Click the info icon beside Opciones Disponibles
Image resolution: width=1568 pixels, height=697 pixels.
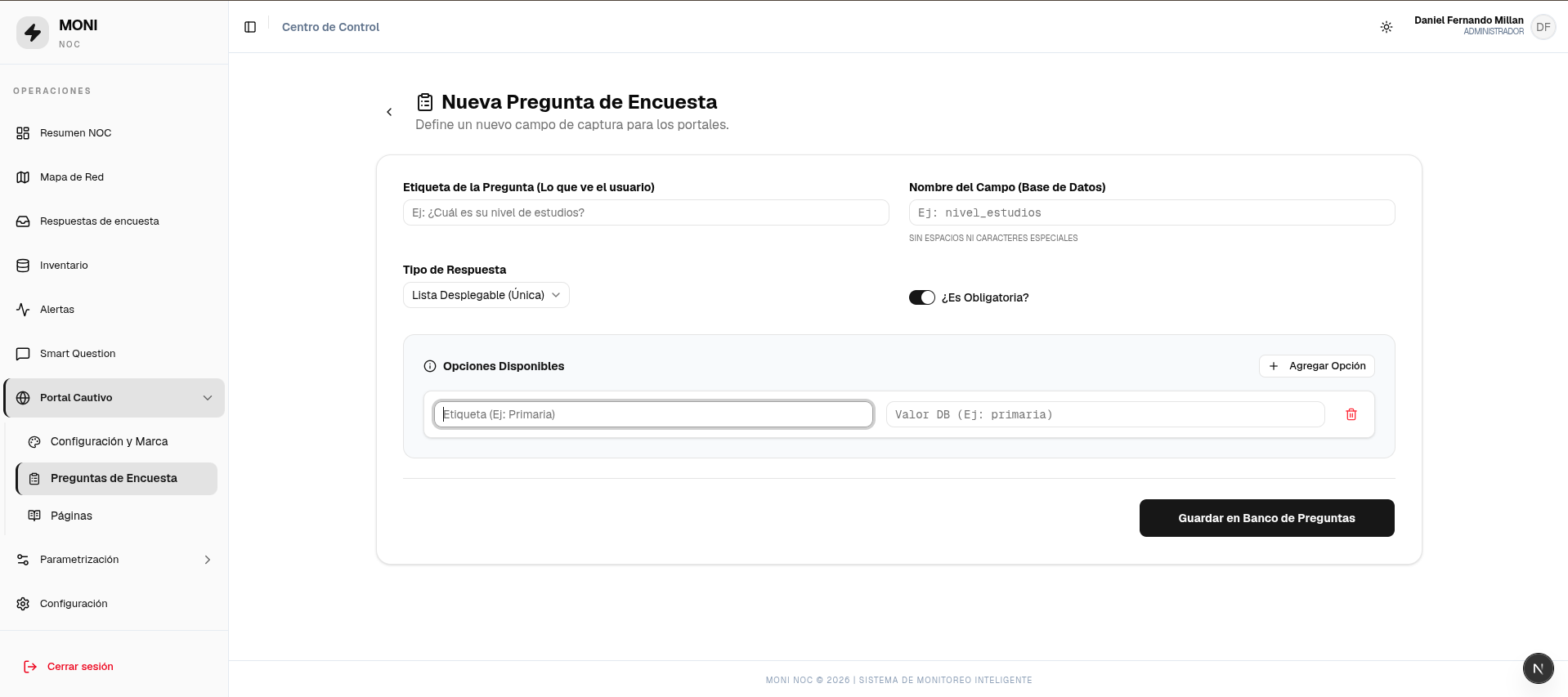(x=430, y=366)
